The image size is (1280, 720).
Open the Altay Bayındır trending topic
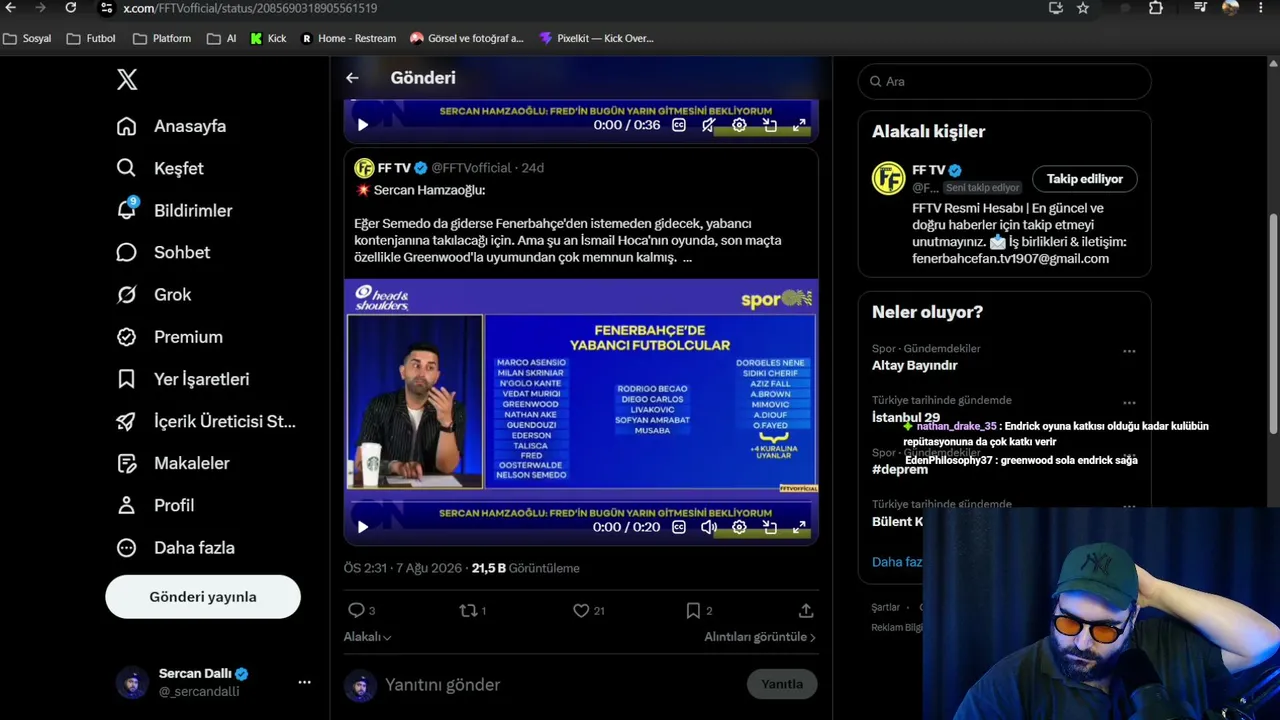(915, 365)
